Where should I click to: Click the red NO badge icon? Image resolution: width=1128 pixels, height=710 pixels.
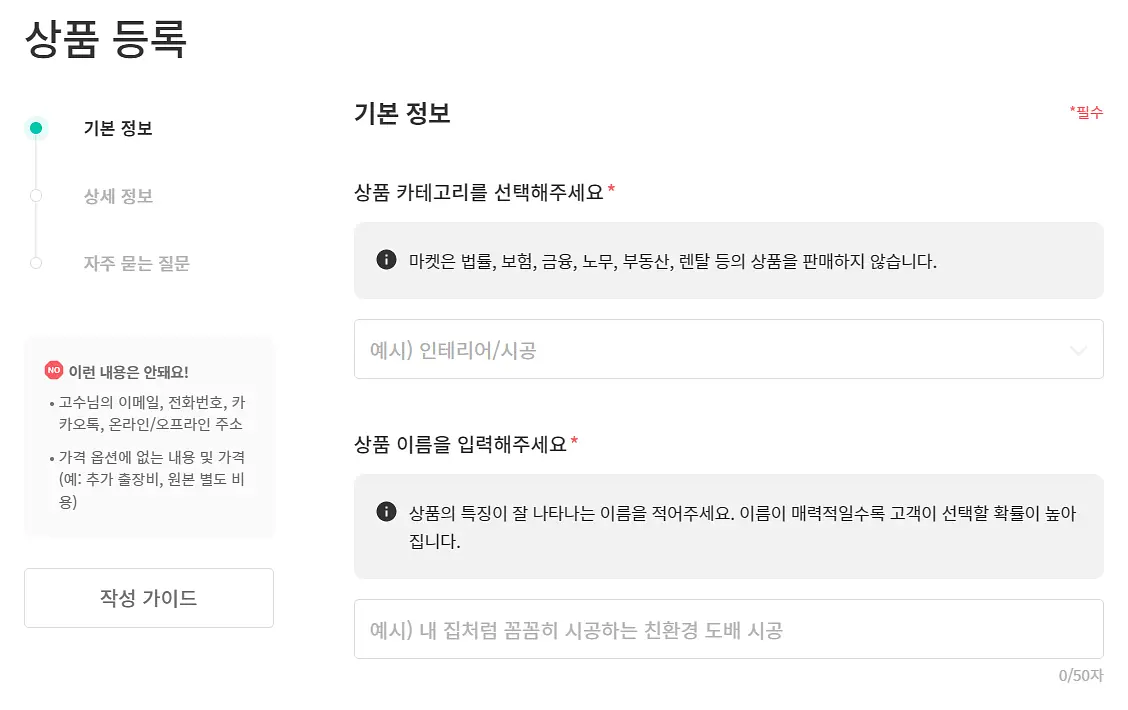tap(54, 370)
